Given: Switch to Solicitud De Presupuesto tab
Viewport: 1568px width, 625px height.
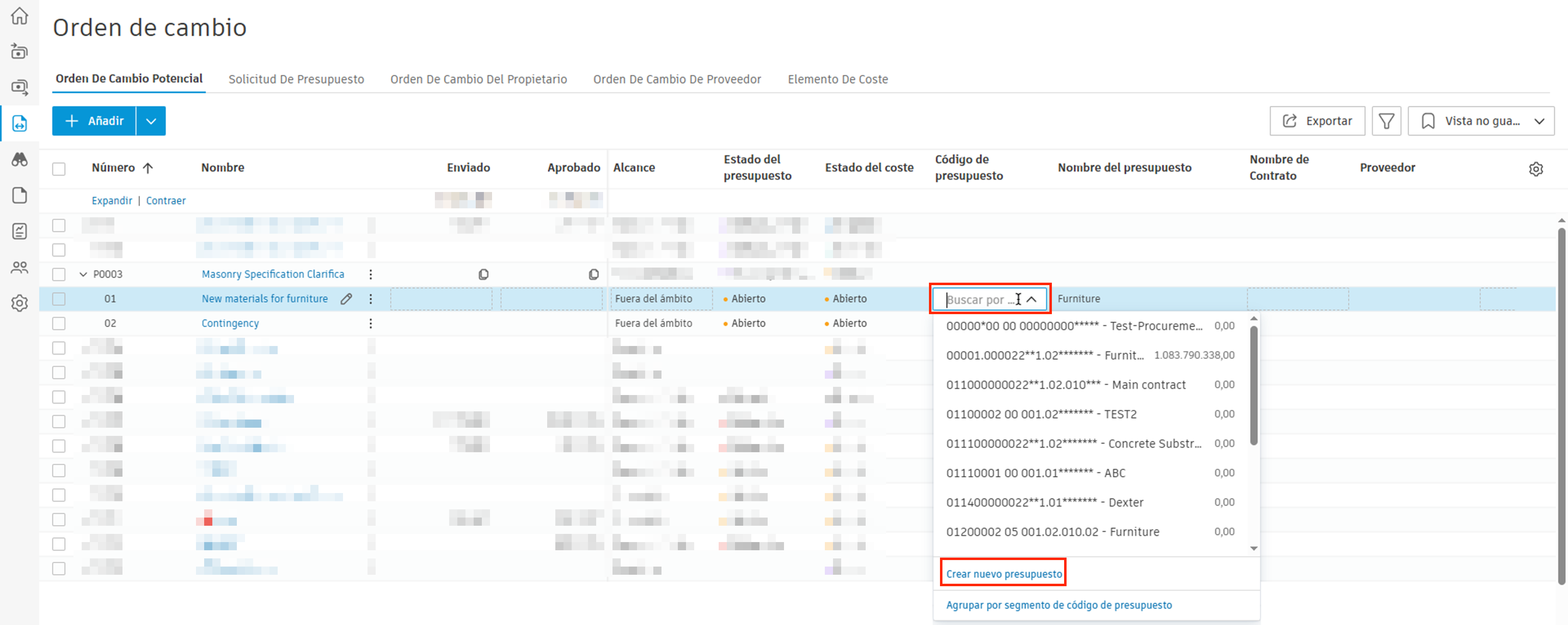Looking at the screenshot, I should (x=296, y=79).
